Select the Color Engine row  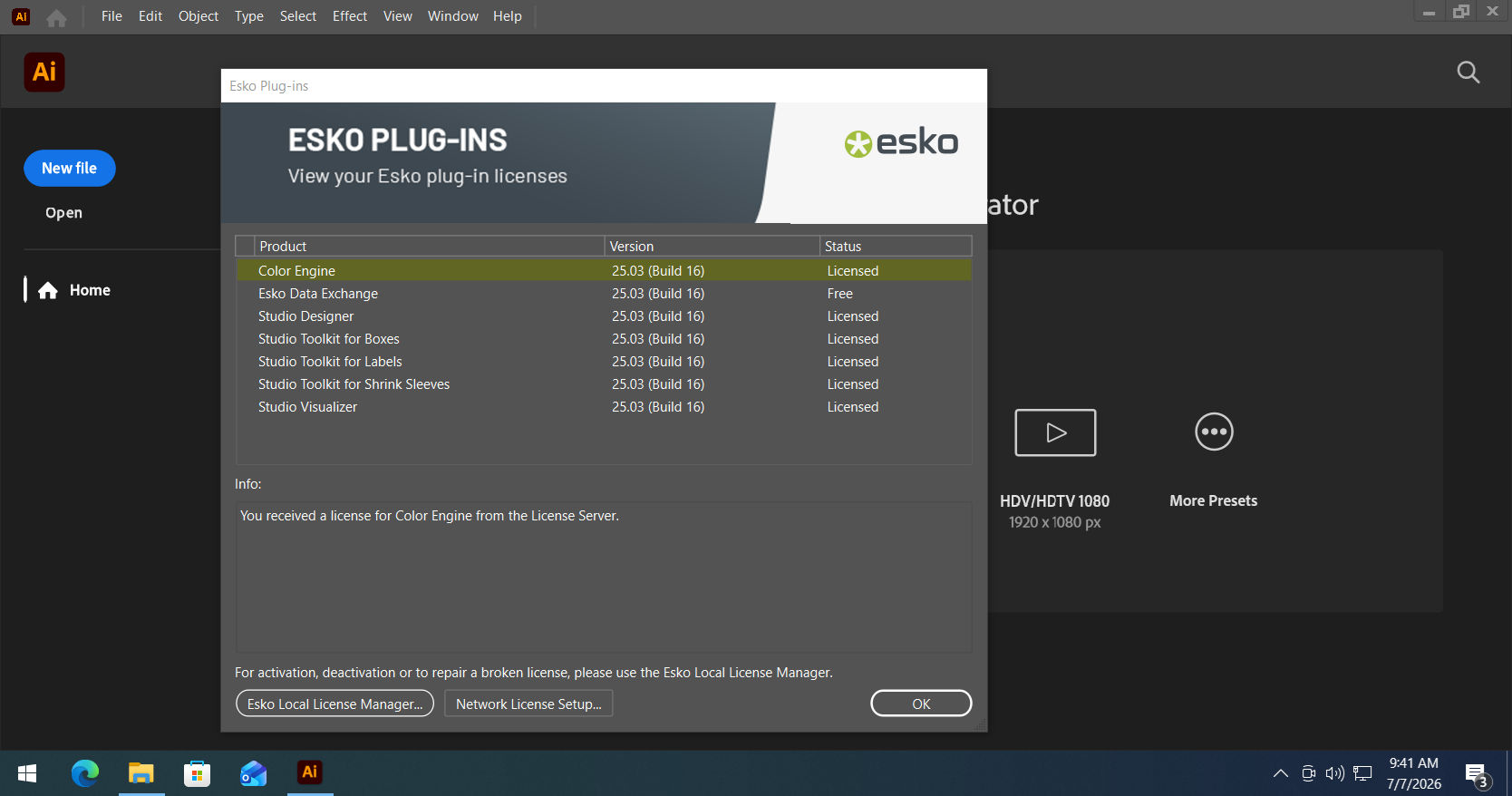click(604, 271)
